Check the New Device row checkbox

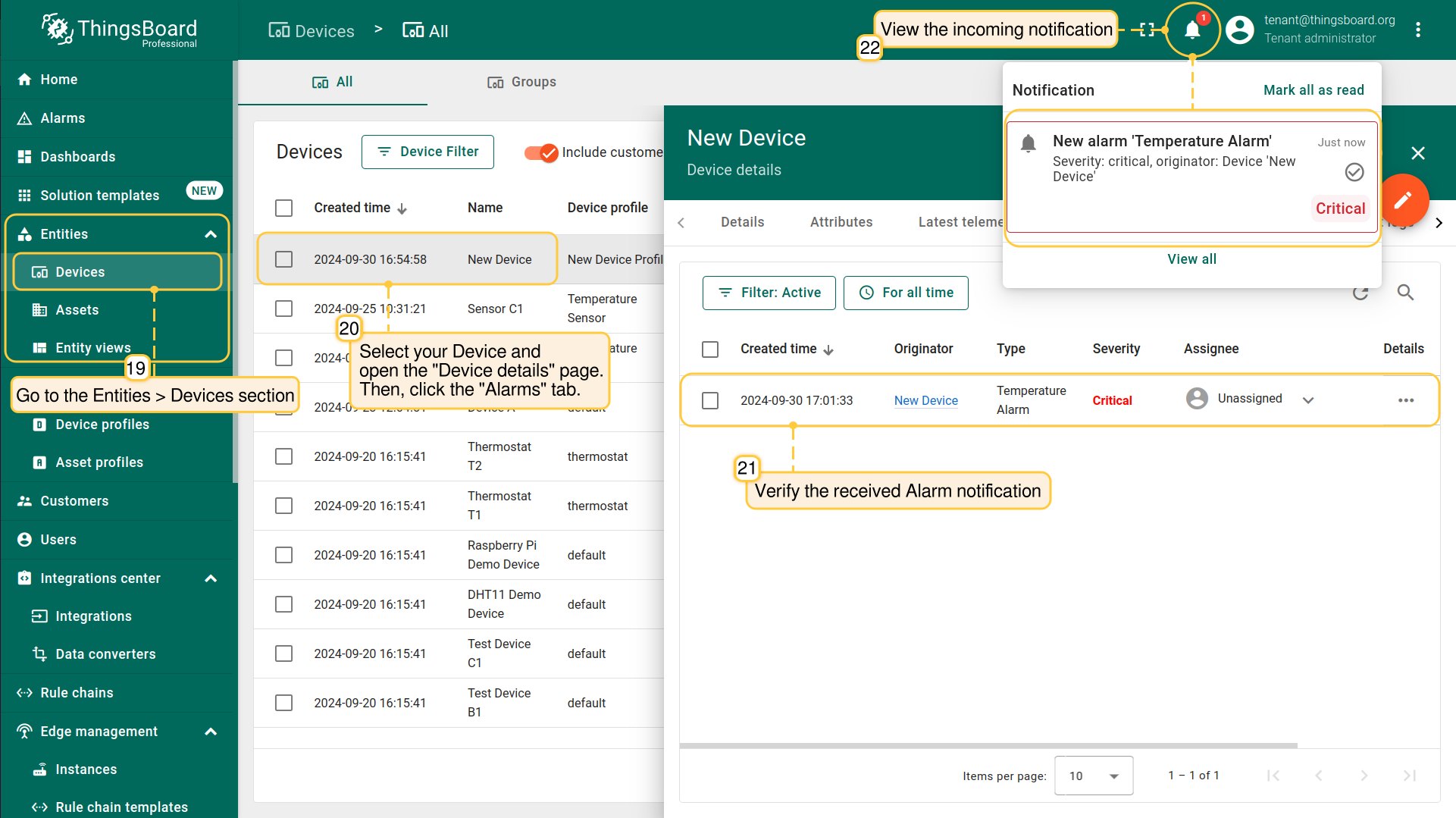[x=284, y=259]
